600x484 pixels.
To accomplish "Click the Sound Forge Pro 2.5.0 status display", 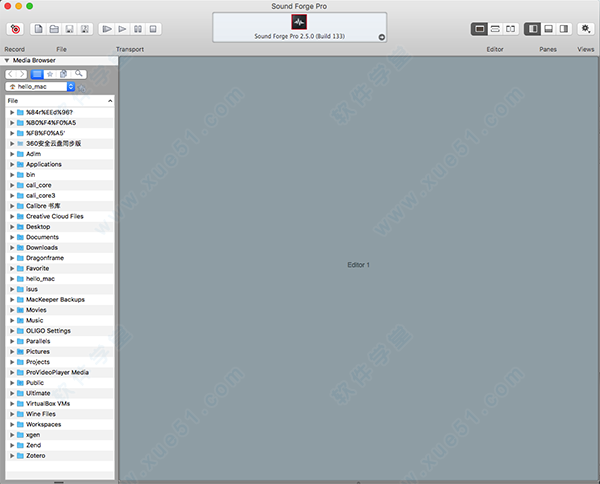I will tap(300, 27).
